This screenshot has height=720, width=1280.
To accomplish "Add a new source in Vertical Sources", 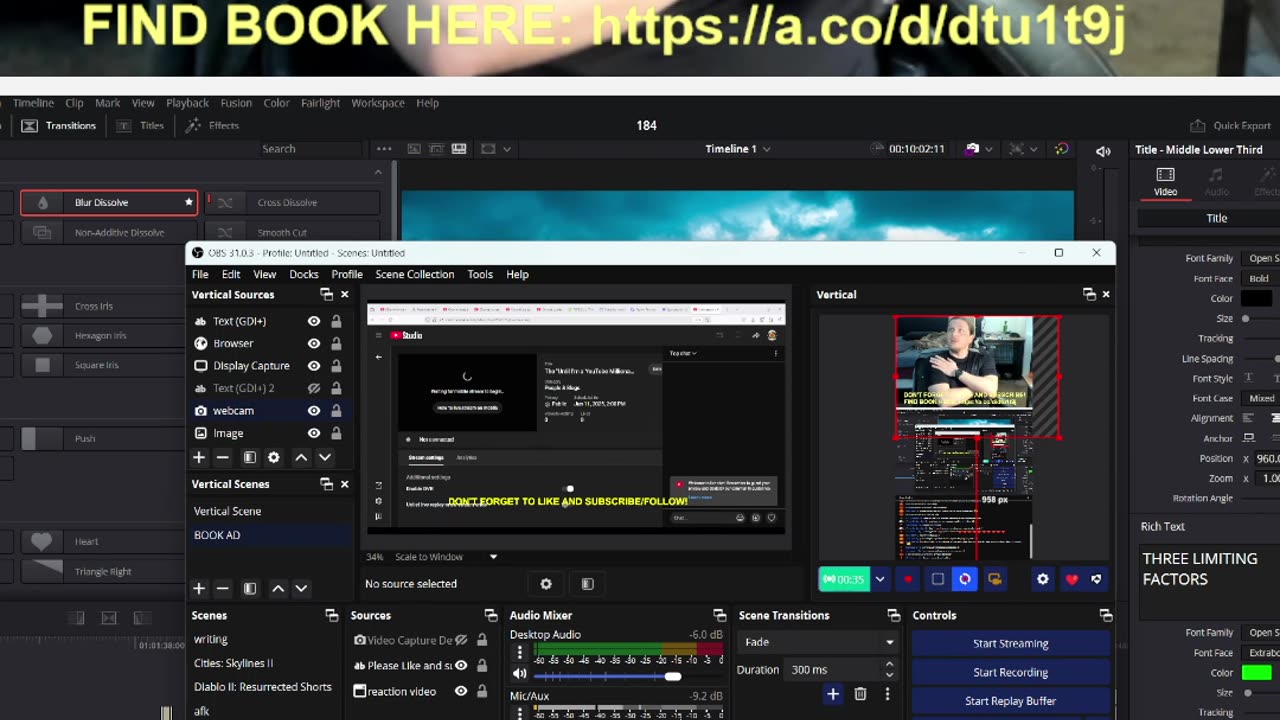I will tap(199, 457).
